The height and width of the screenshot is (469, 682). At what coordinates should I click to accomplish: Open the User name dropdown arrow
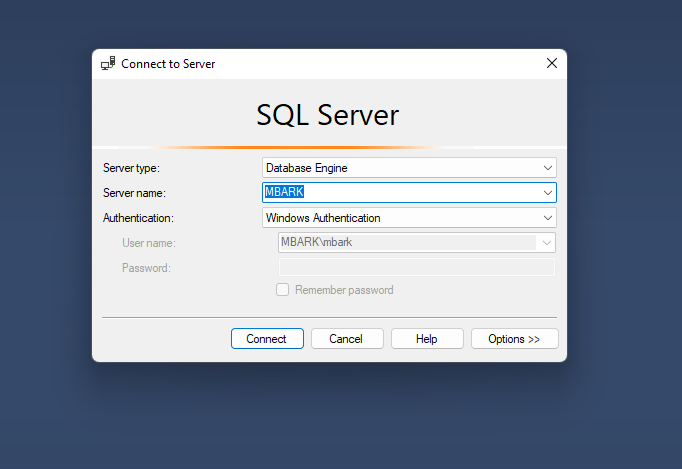[546, 243]
